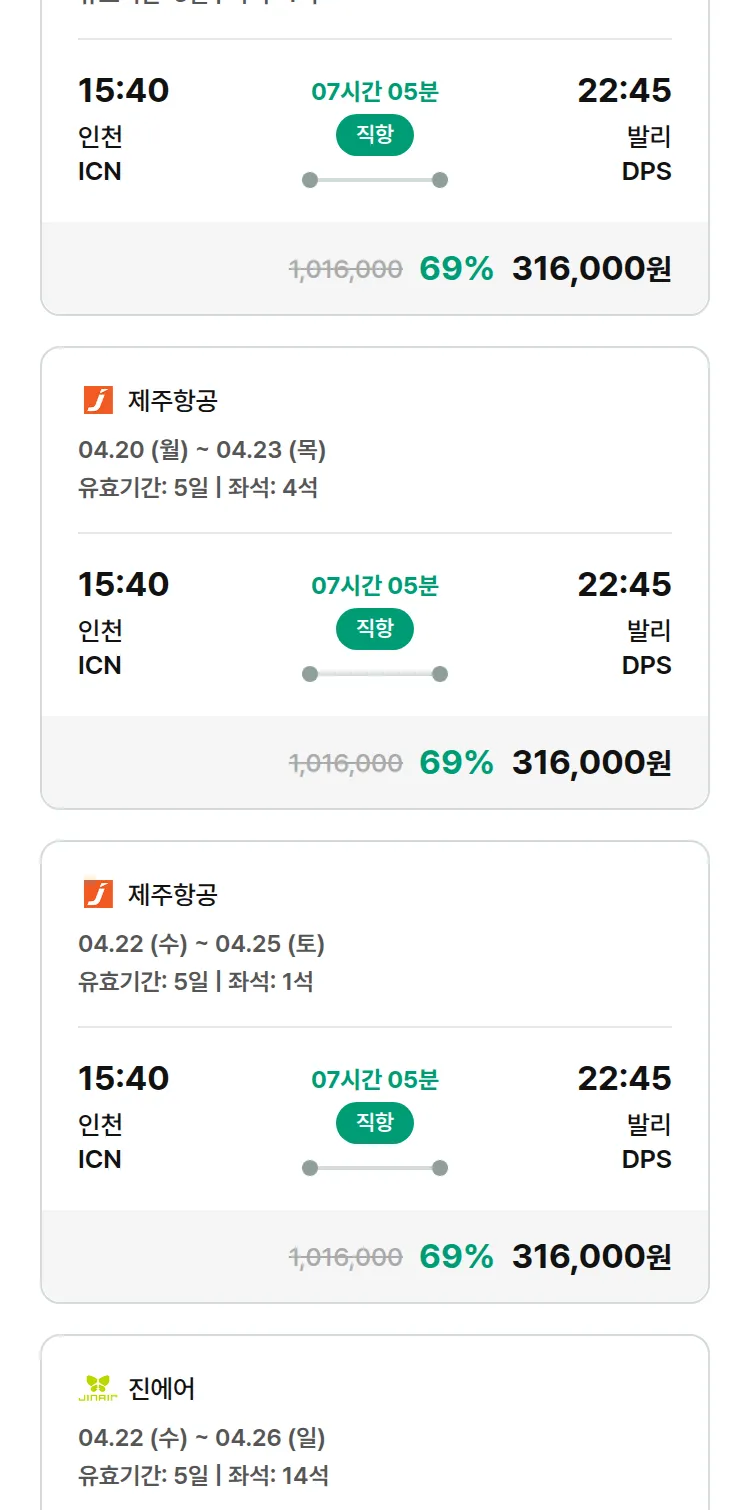Click Jeju Air logo on 04.20 flight card
This screenshot has height=1510, width=750.
pyautogui.click(x=98, y=400)
